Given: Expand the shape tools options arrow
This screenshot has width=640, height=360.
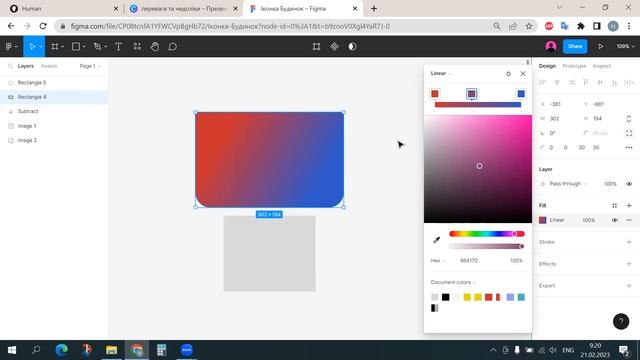Looking at the screenshot, I should tap(84, 47).
